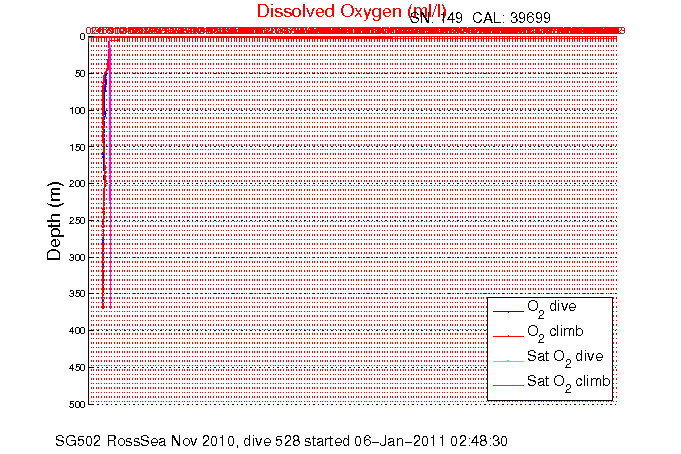Click the red line sample for O2 climb

pyautogui.click(x=508, y=336)
